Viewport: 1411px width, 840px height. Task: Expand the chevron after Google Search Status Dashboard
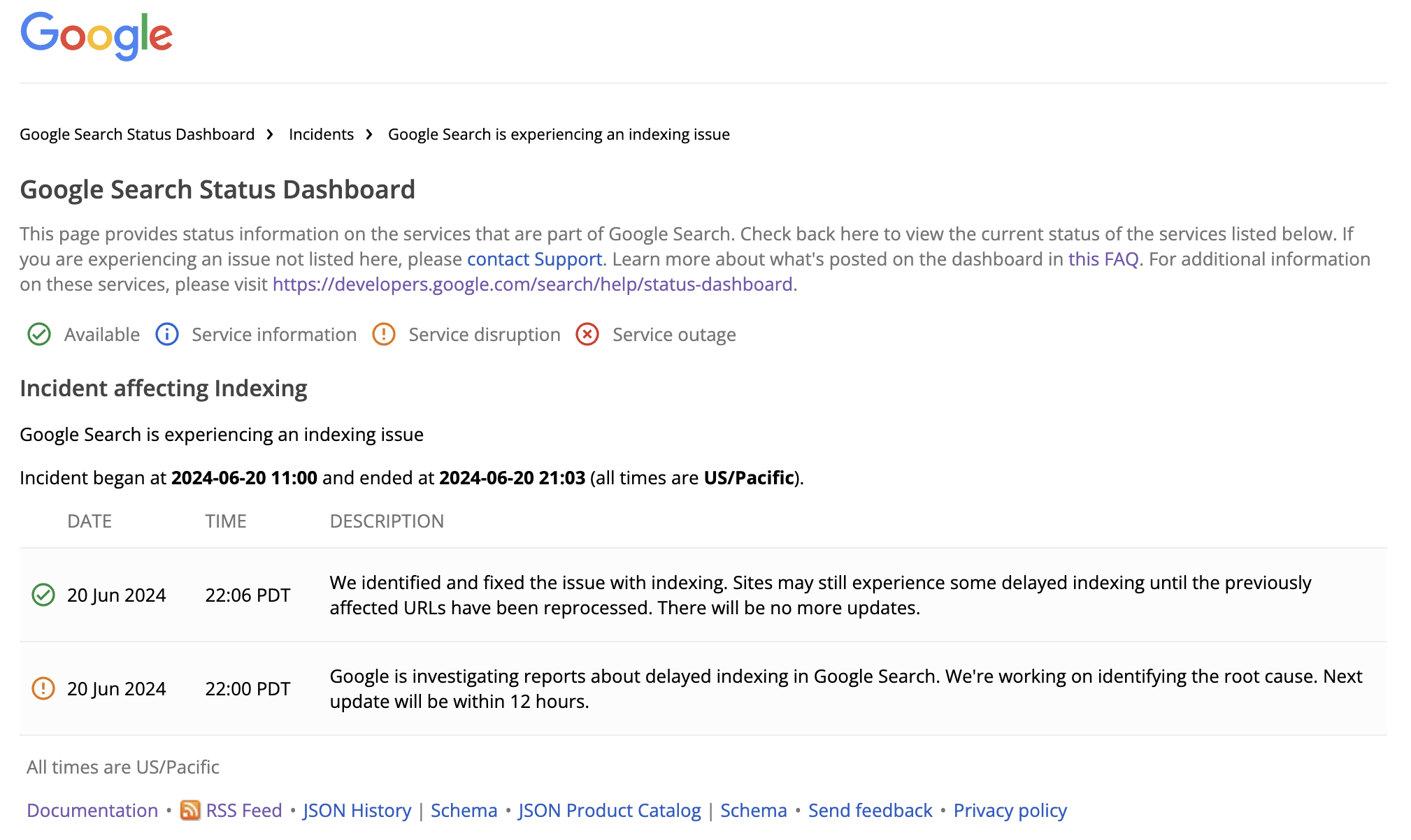269,134
